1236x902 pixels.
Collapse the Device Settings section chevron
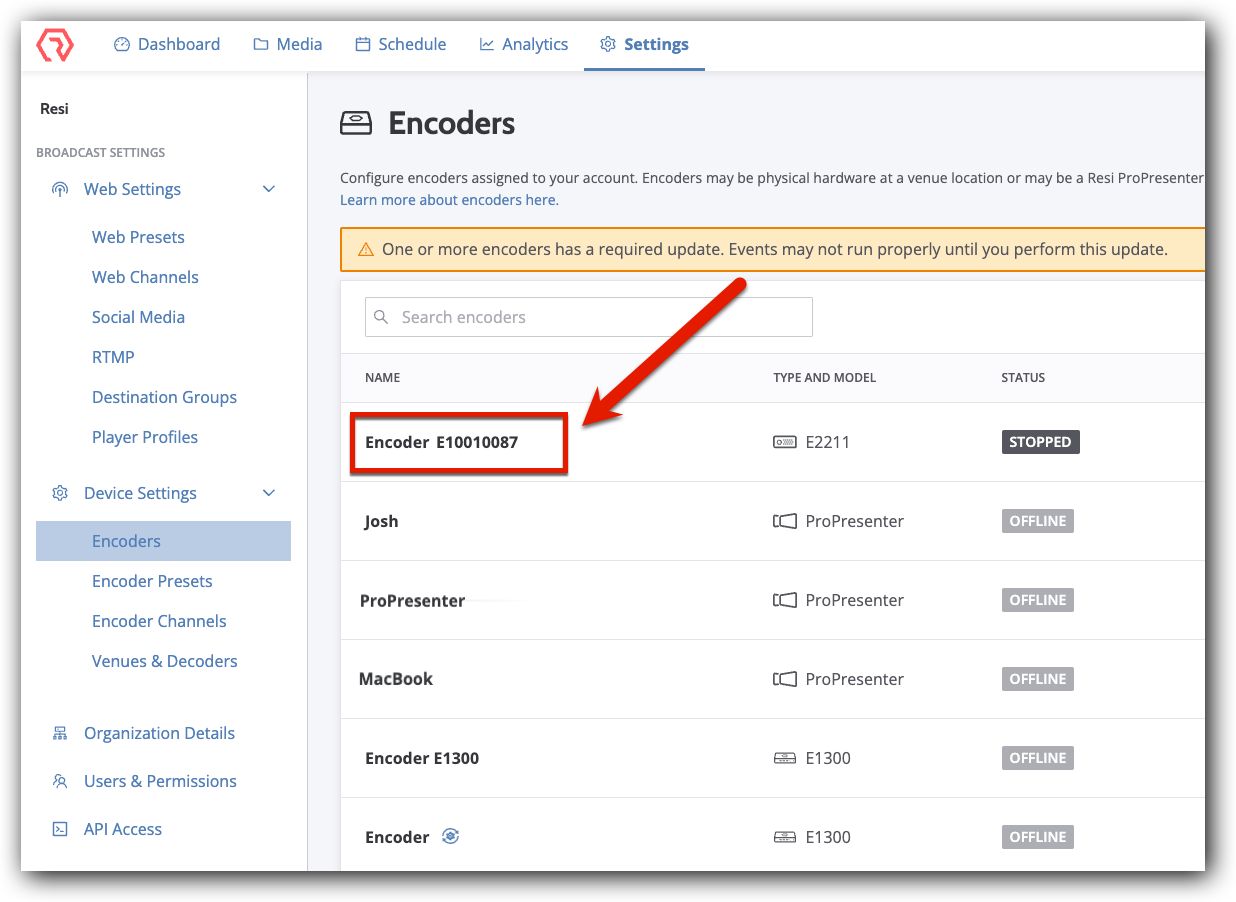pyautogui.click(x=268, y=493)
